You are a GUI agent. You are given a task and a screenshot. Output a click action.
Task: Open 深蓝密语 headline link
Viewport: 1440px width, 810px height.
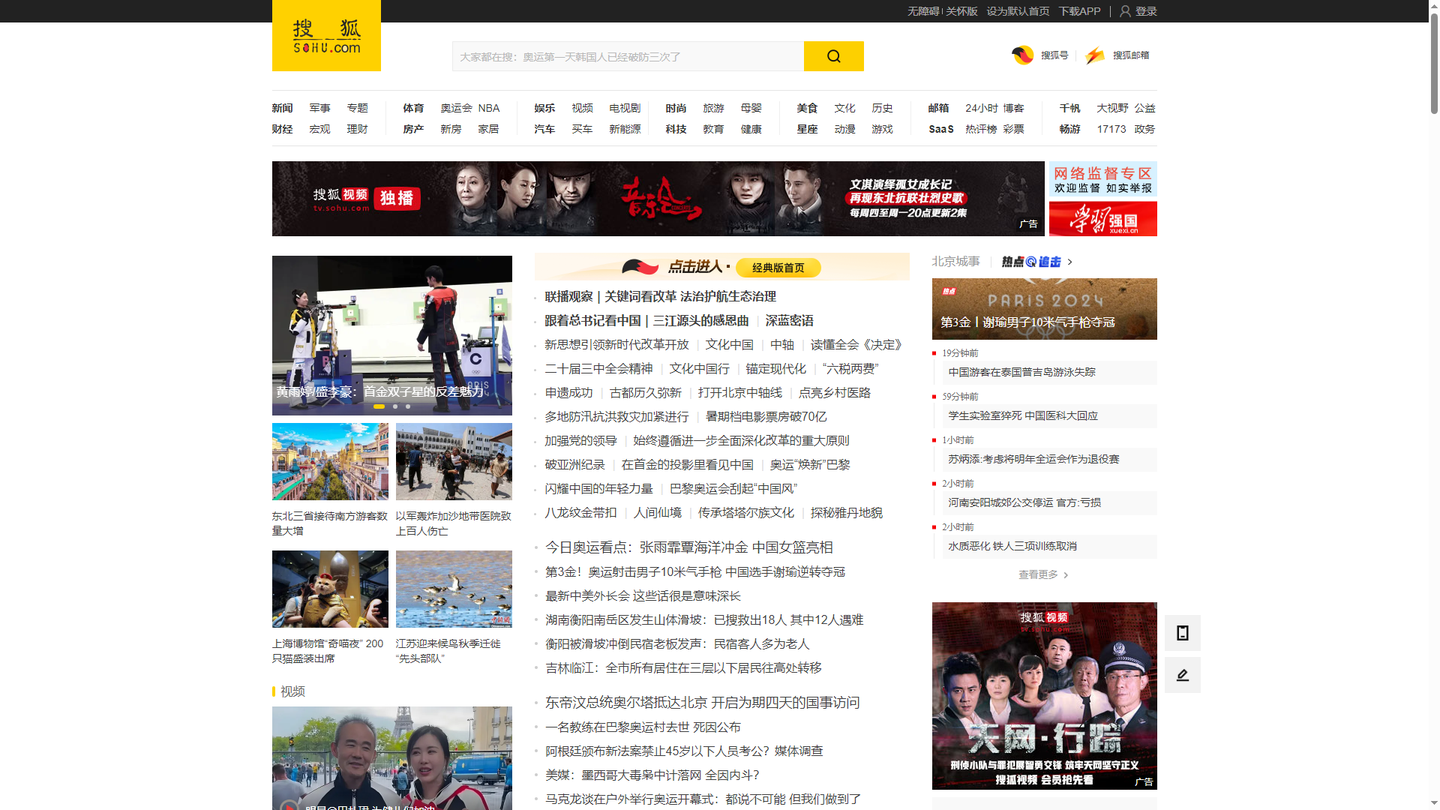789,320
